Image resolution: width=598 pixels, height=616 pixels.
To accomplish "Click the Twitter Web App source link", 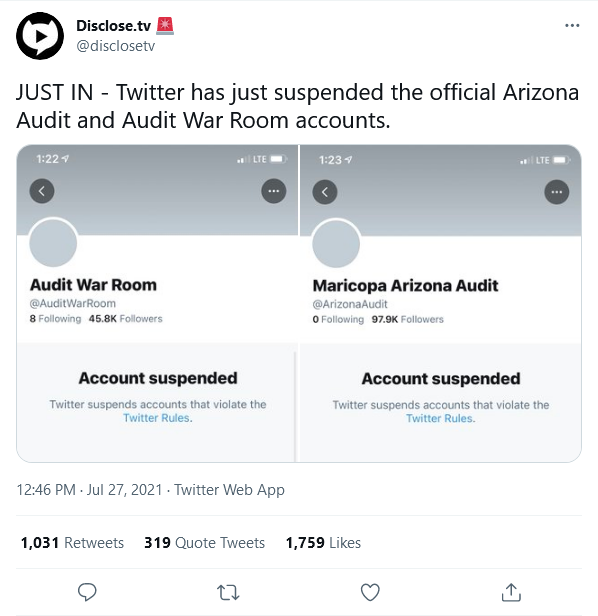I will (x=229, y=490).
